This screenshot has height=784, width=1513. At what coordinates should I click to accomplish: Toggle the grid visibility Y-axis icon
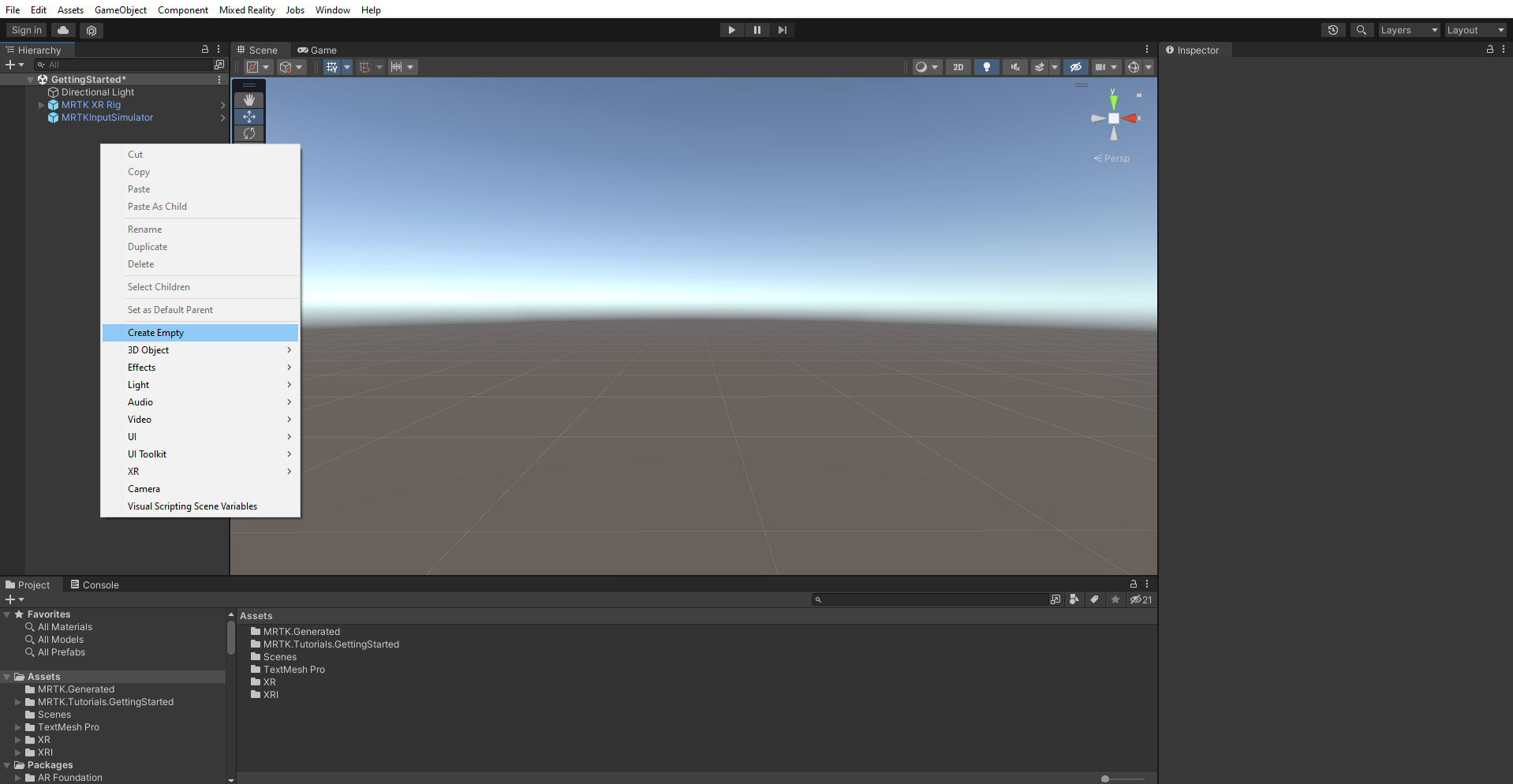point(332,67)
